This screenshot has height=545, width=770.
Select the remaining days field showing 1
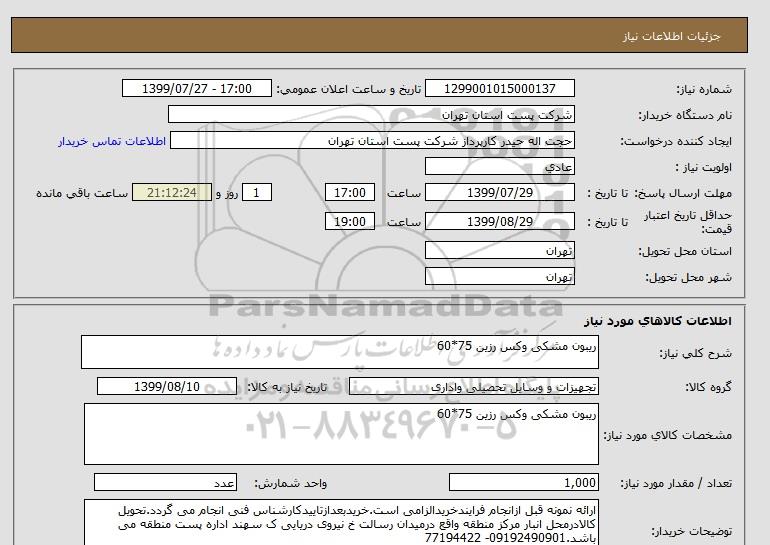[257, 192]
